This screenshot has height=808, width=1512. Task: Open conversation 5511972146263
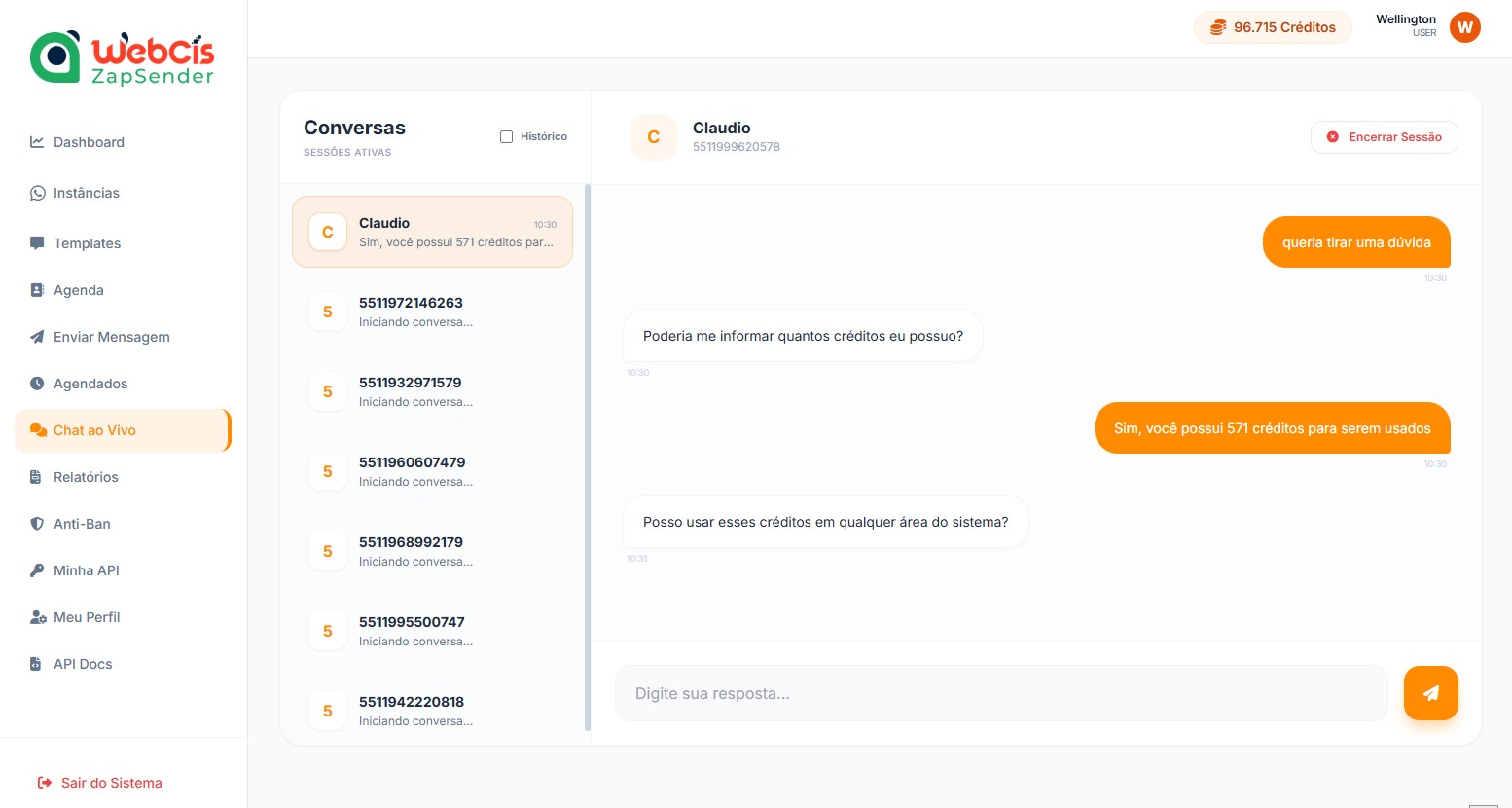coord(432,312)
